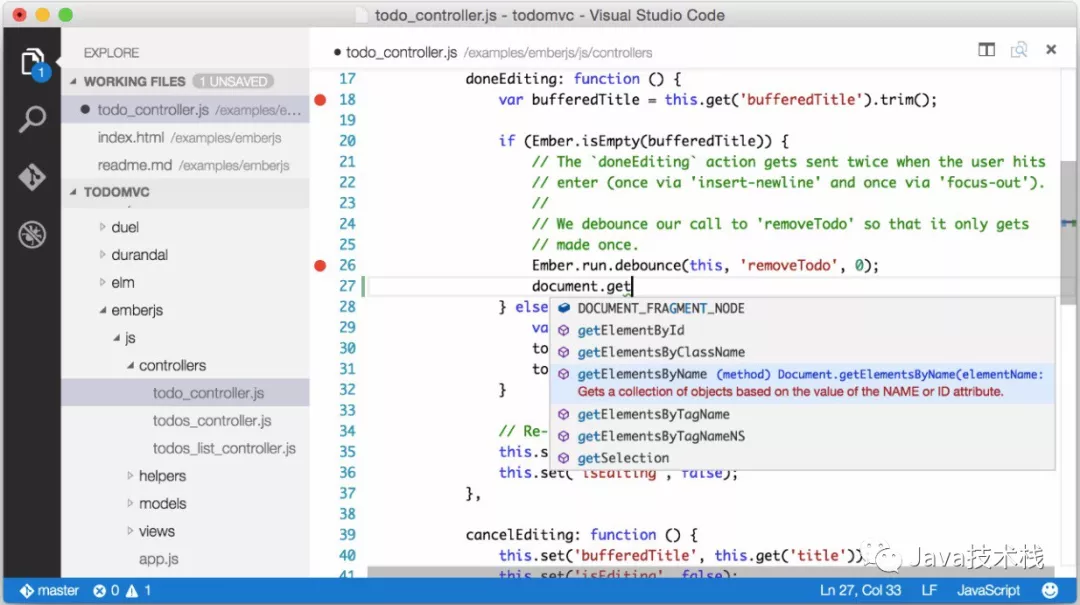Image resolution: width=1080 pixels, height=605 pixels.
Task: Collapse the js folder
Action: (x=116, y=338)
